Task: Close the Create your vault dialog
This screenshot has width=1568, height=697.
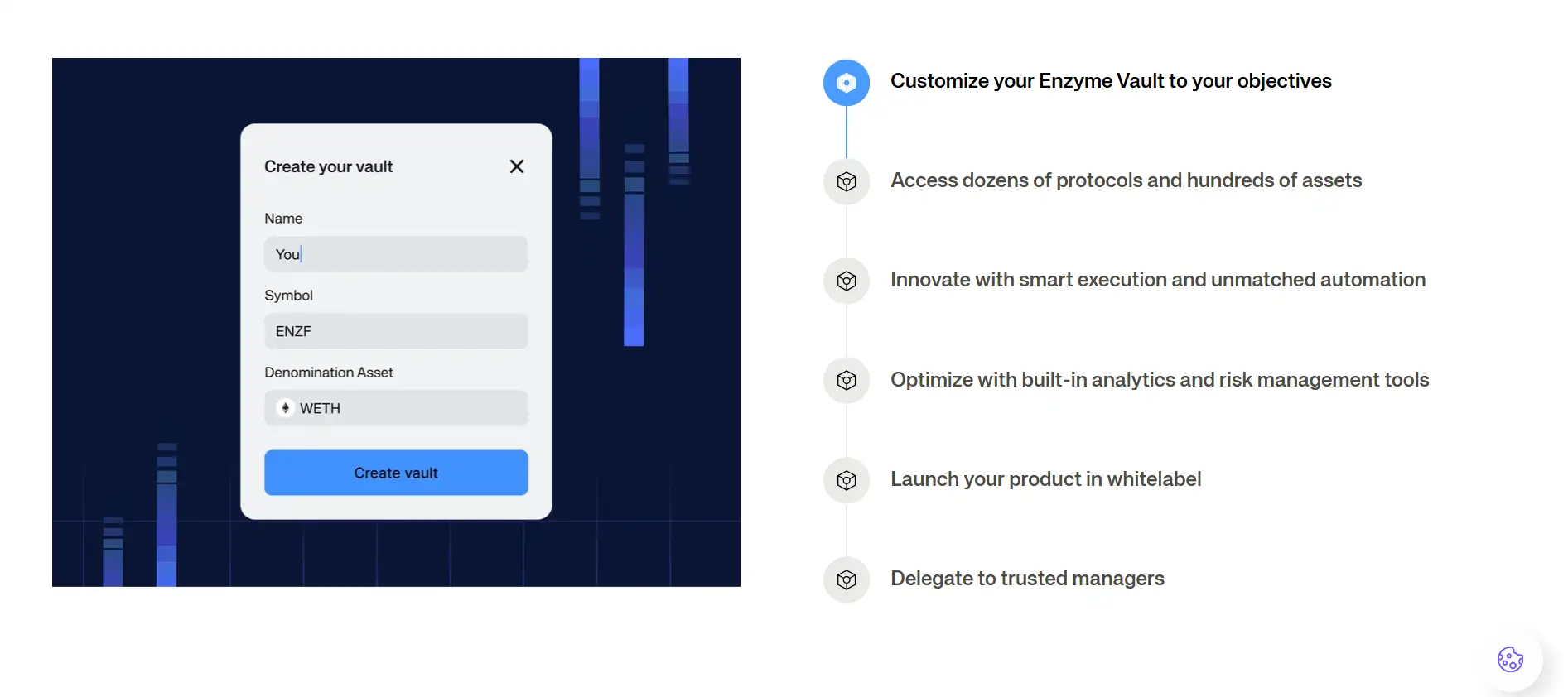Action: pos(517,166)
